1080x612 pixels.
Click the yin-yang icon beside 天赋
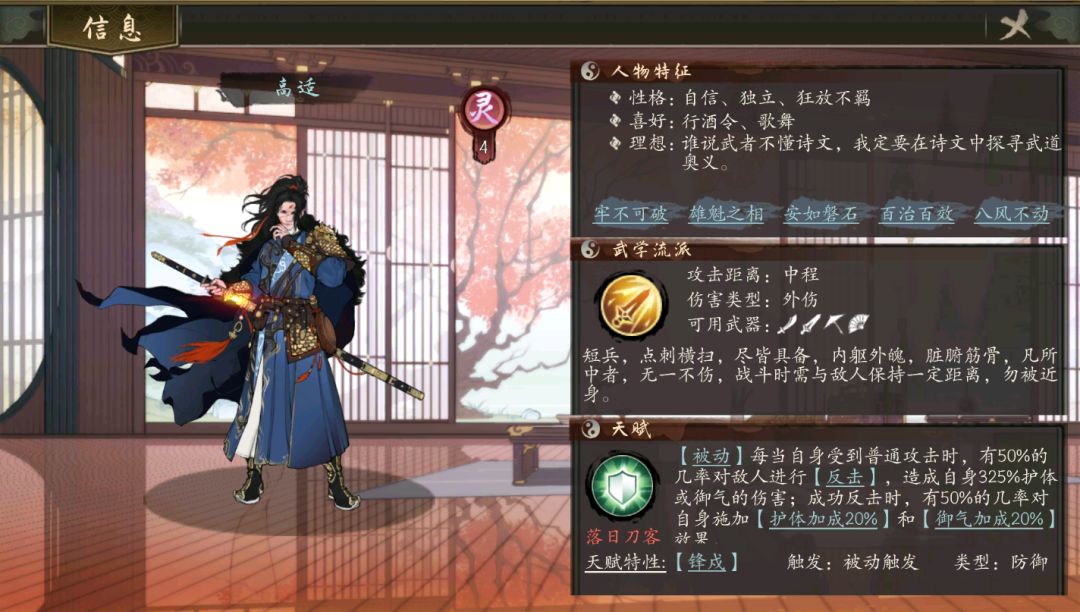click(x=590, y=429)
